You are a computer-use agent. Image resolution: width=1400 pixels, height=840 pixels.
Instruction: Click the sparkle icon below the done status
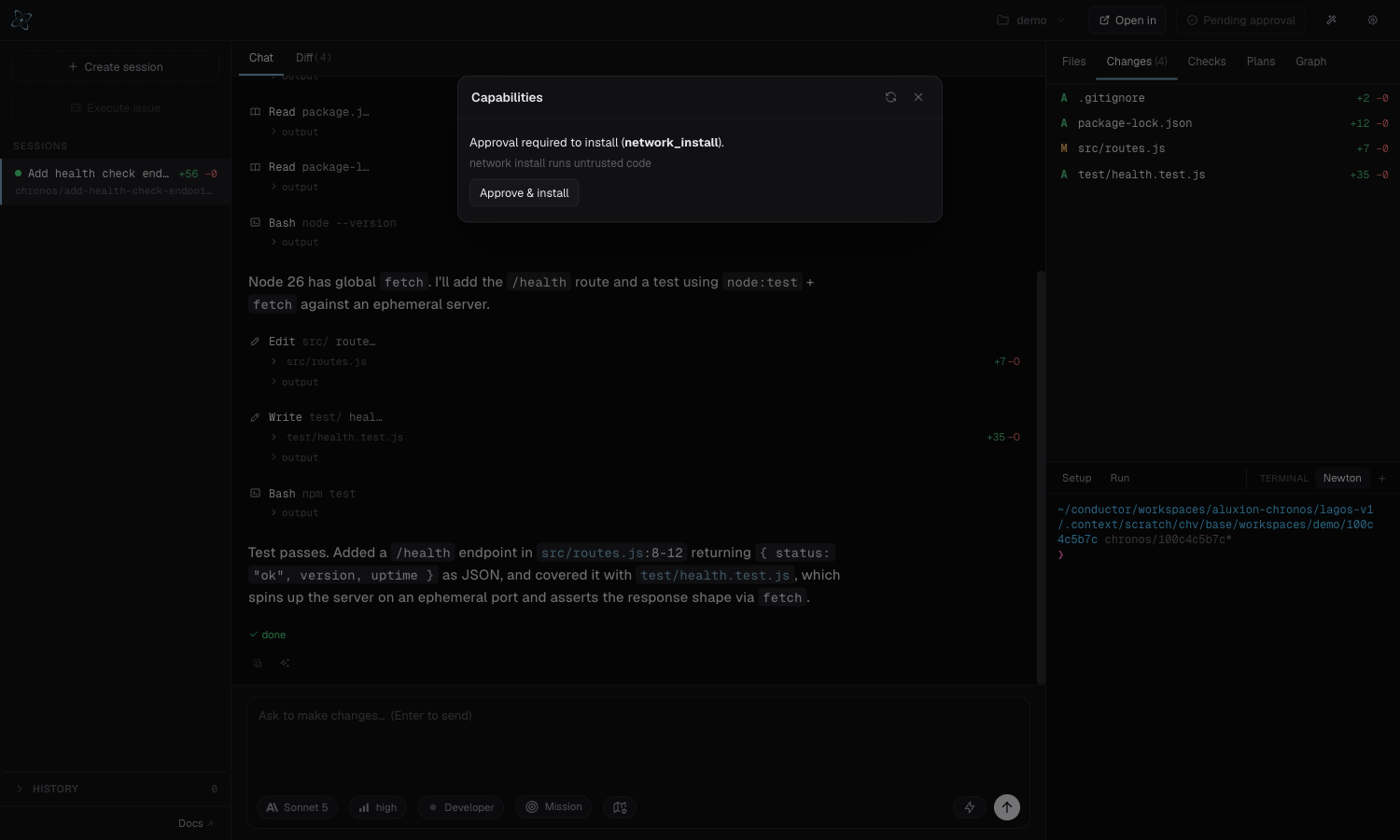pos(285,664)
